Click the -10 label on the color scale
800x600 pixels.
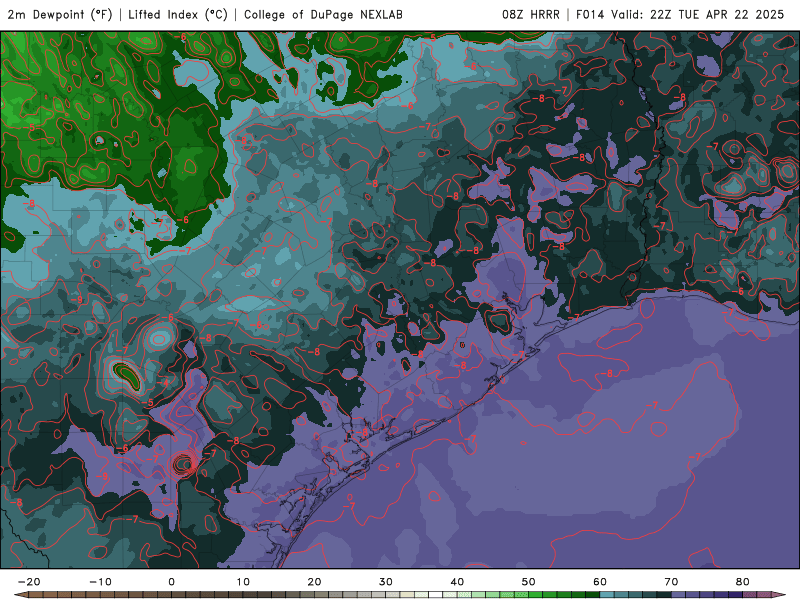pos(100,582)
